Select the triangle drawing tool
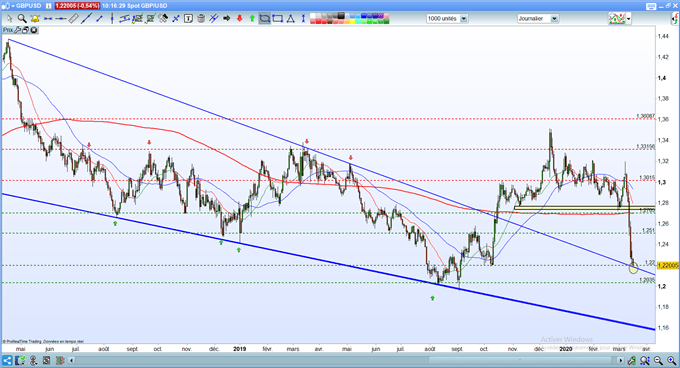This screenshot has height=368, width=680. coord(290,19)
